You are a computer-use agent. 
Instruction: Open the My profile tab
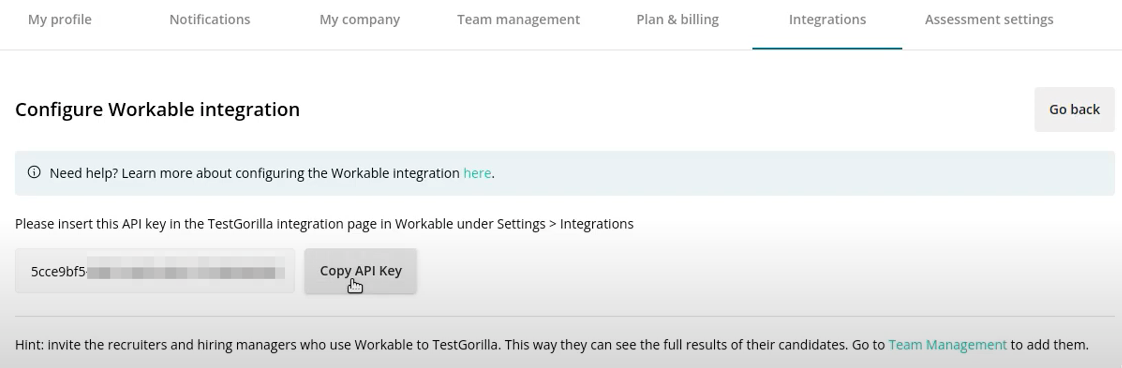click(x=59, y=20)
